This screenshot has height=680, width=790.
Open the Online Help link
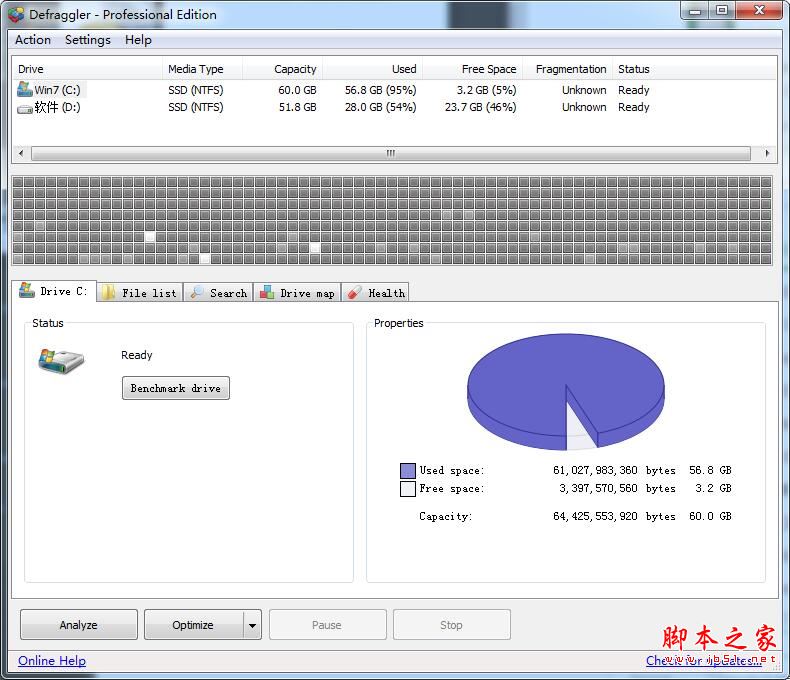[52, 660]
